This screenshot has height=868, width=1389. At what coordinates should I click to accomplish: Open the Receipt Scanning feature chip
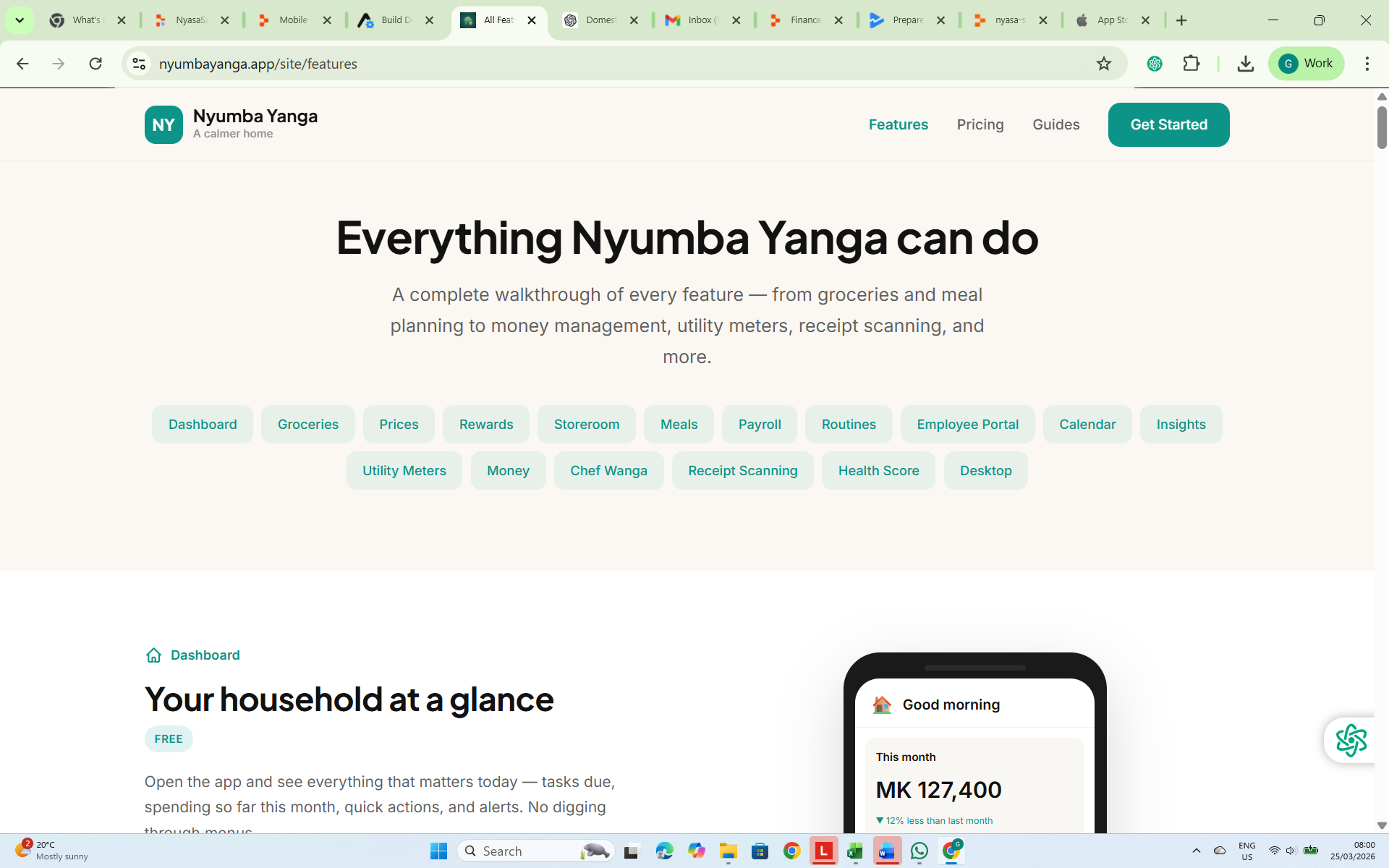[742, 470]
